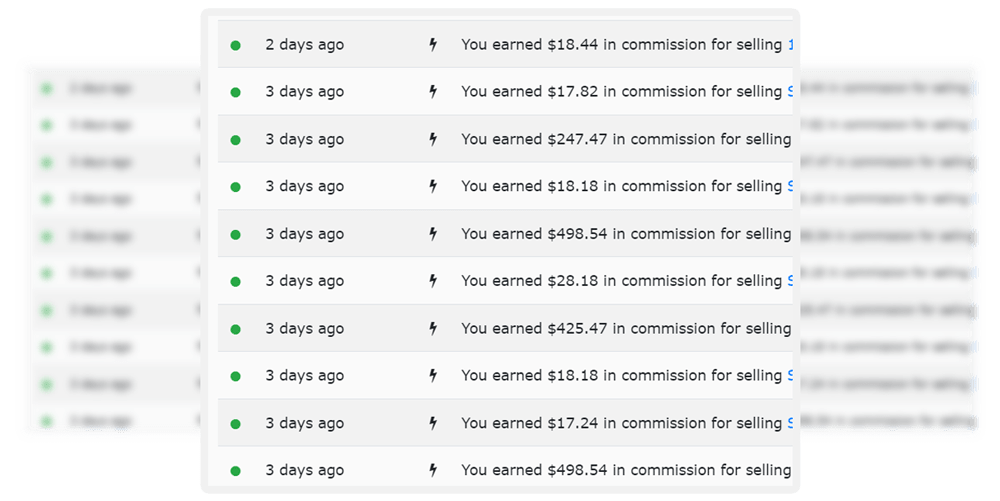This screenshot has width=1000, height=501.
Task: Open the blue link in the $17.24 commission row
Action: pyautogui.click(x=790, y=423)
